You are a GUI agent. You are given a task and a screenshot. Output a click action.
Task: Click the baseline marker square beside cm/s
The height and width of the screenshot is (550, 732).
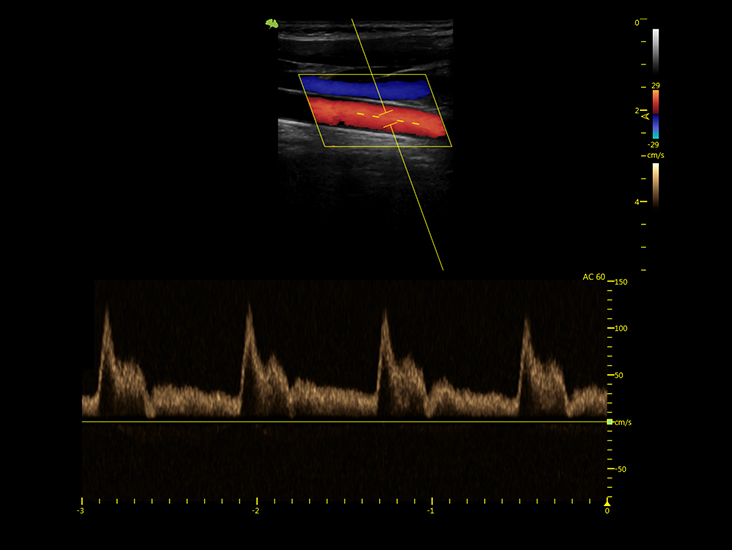(x=609, y=422)
